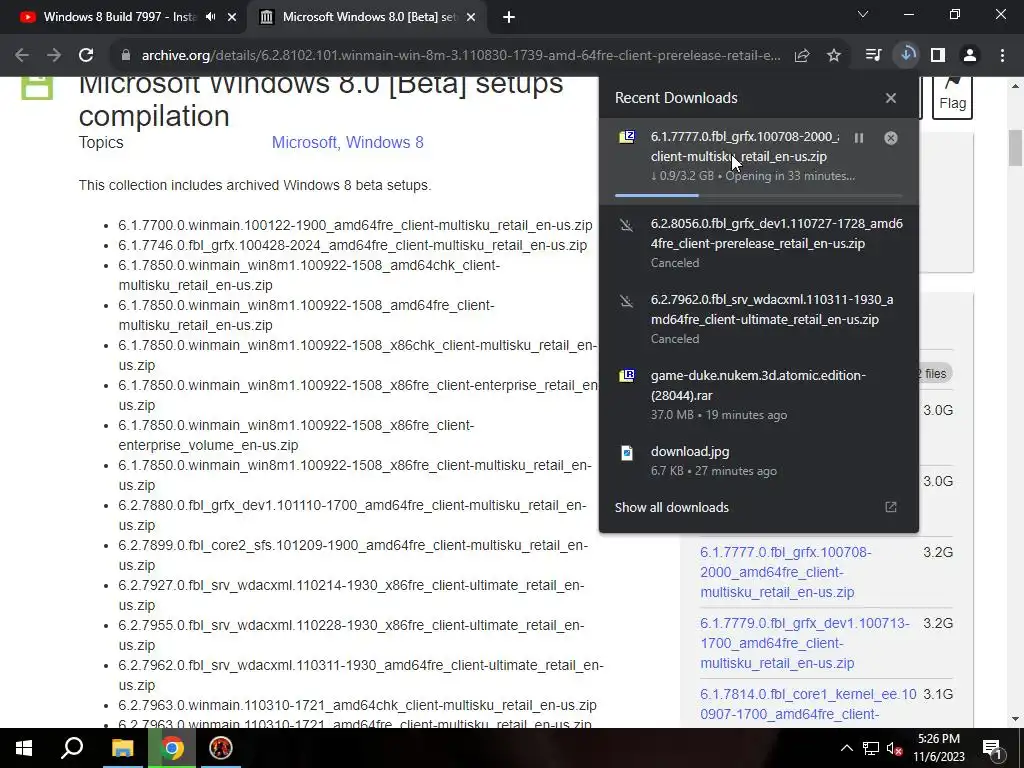Image resolution: width=1024 pixels, height=768 pixels.
Task: Select 6.1.7700.0.winmain.100122-1900 list item text
Action: tap(355, 225)
